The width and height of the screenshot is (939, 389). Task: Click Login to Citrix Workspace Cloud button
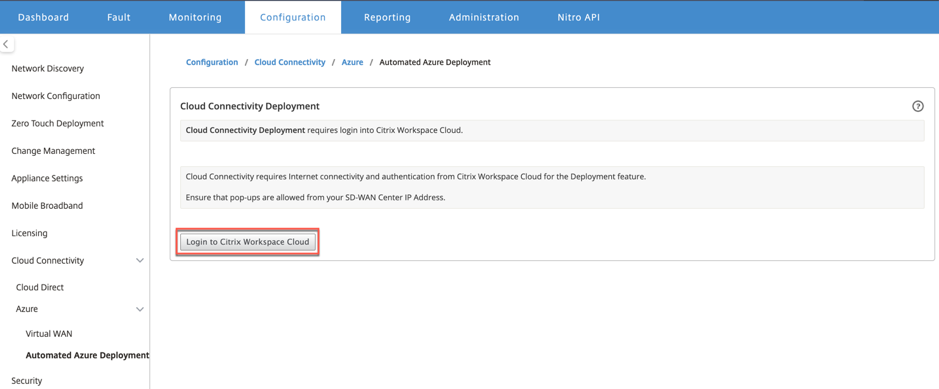pos(247,242)
